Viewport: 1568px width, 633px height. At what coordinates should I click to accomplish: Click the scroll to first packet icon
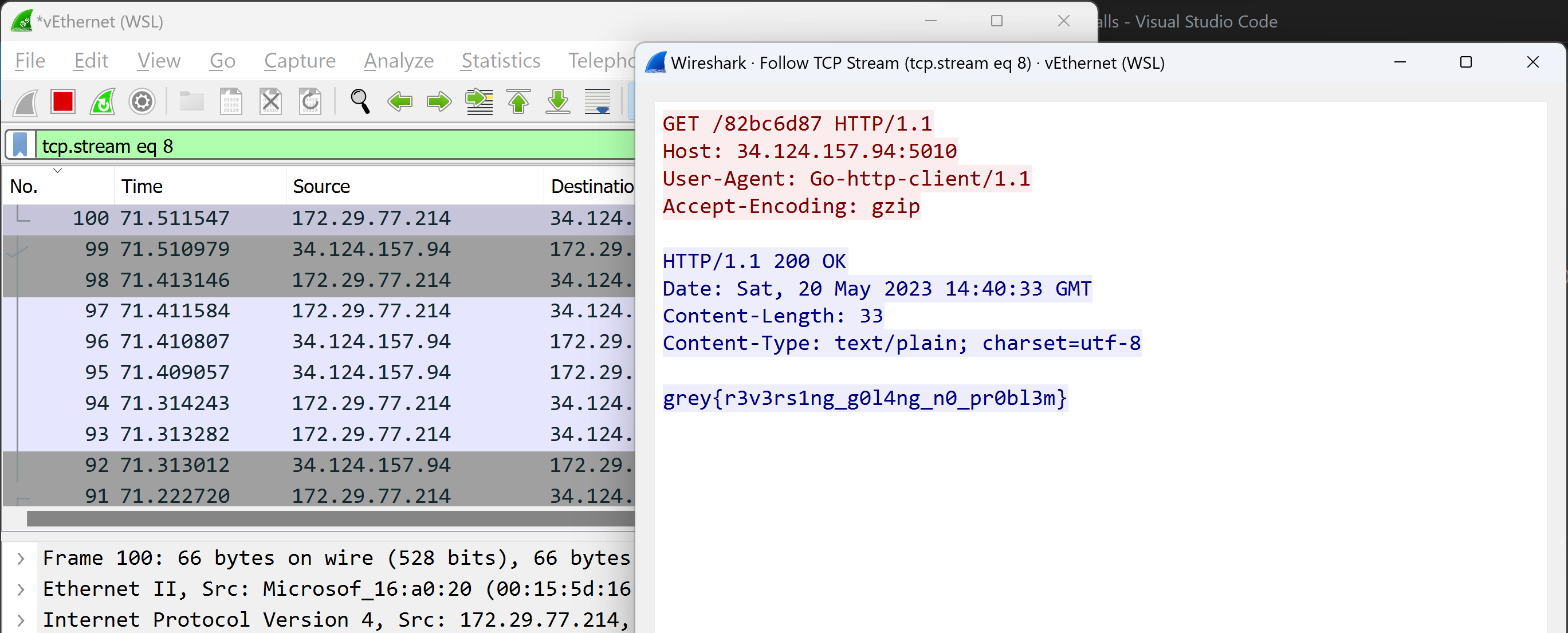pos(520,100)
